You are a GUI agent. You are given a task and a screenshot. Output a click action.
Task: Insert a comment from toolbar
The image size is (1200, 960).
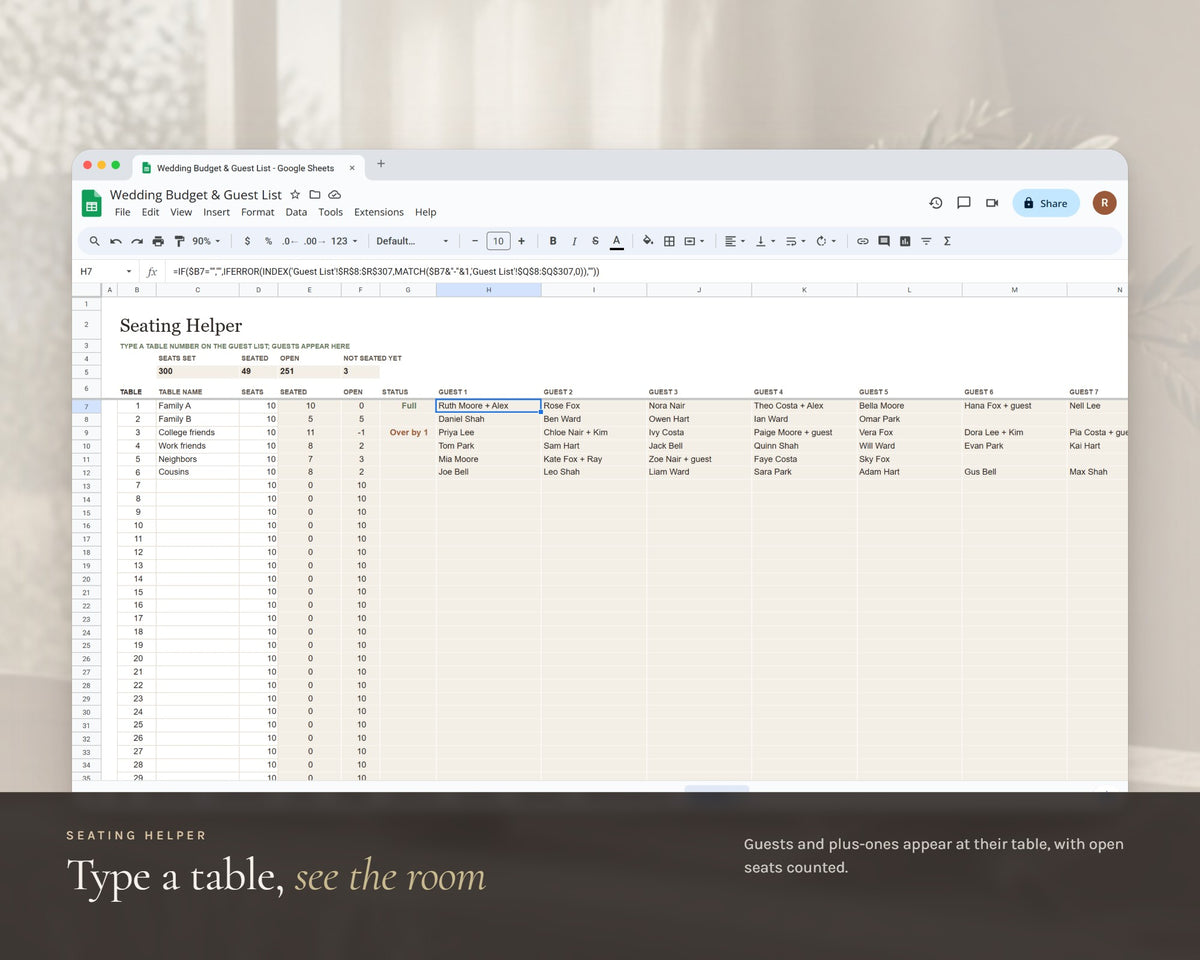884,241
